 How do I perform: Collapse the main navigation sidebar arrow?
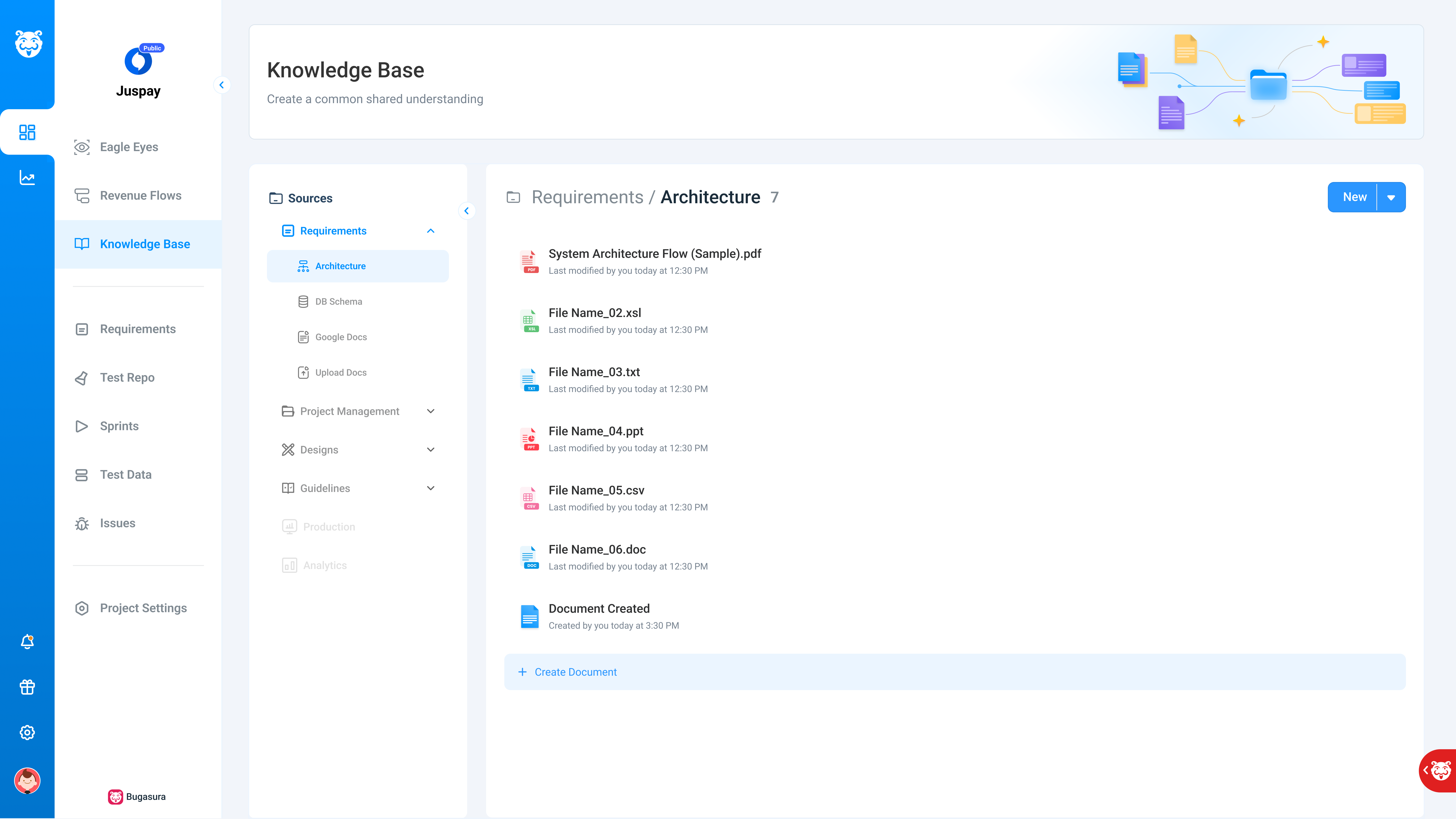(222, 85)
